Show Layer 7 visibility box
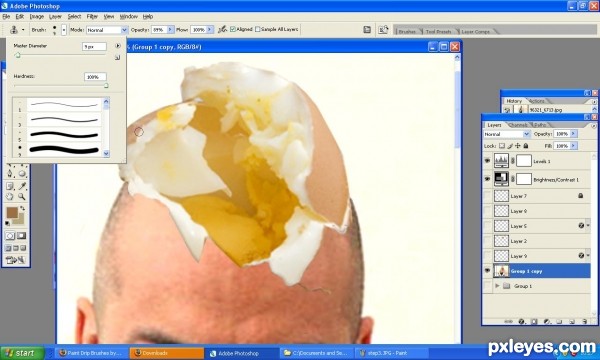Screen dimensions: 600x360 point(487,196)
